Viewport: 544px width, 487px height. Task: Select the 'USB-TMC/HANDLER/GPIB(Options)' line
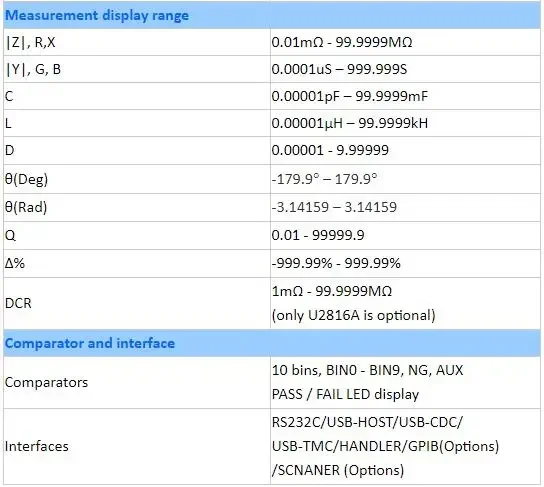point(385,446)
